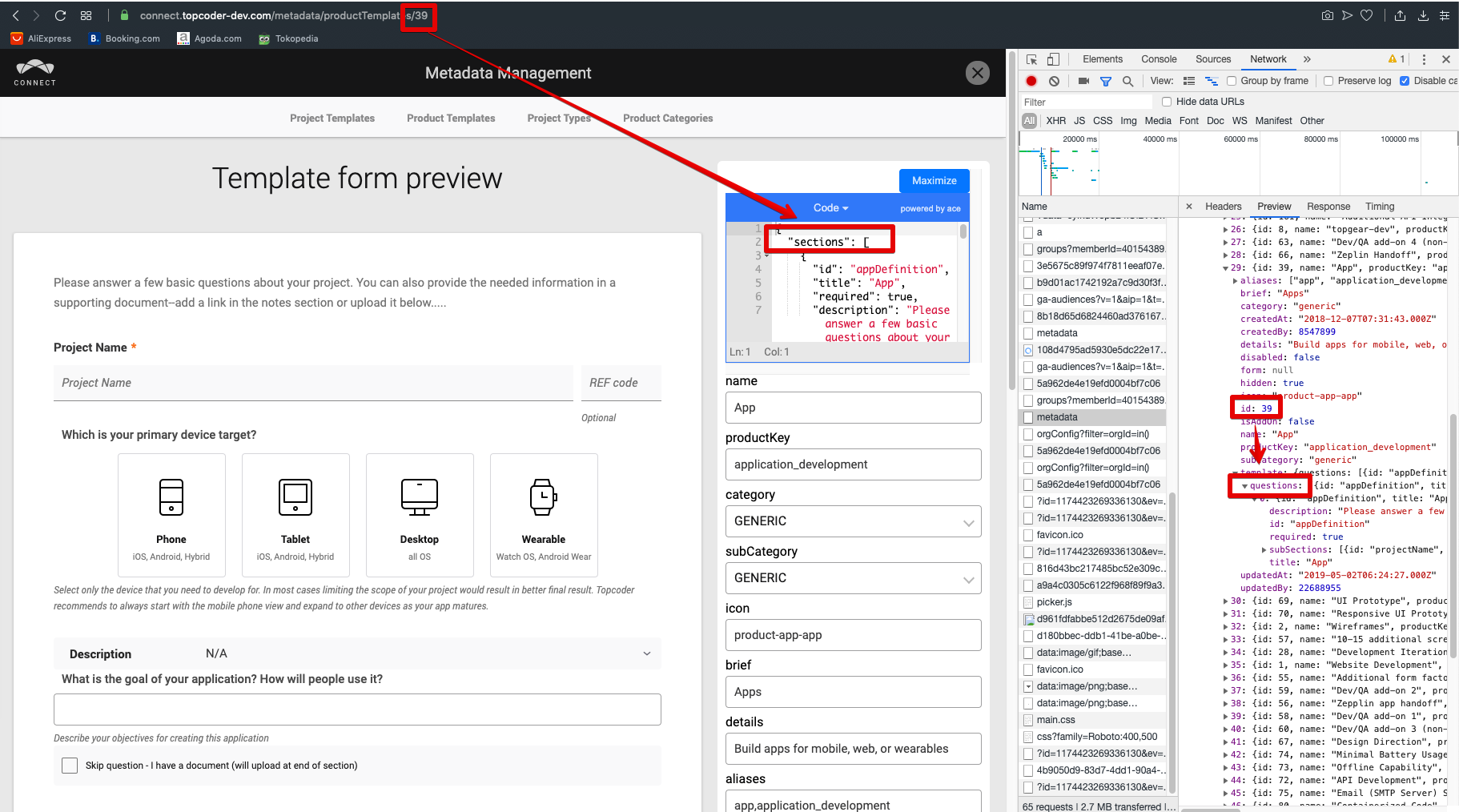The width and height of the screenshot is (1459, 812).
Task: Click the application goal text field
Action: click(x=357, y=709)
